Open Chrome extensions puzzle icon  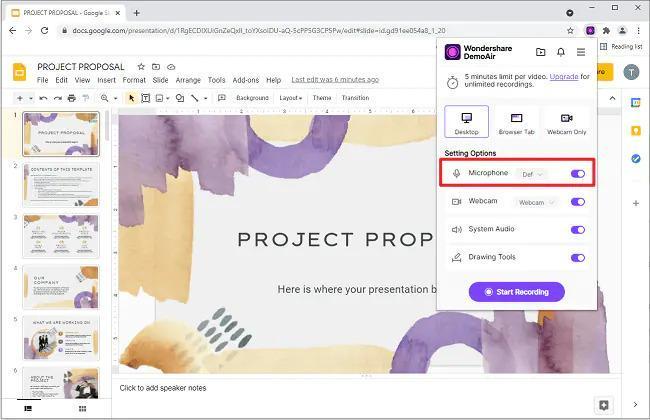pyautogui.click(x=606, y=30)
